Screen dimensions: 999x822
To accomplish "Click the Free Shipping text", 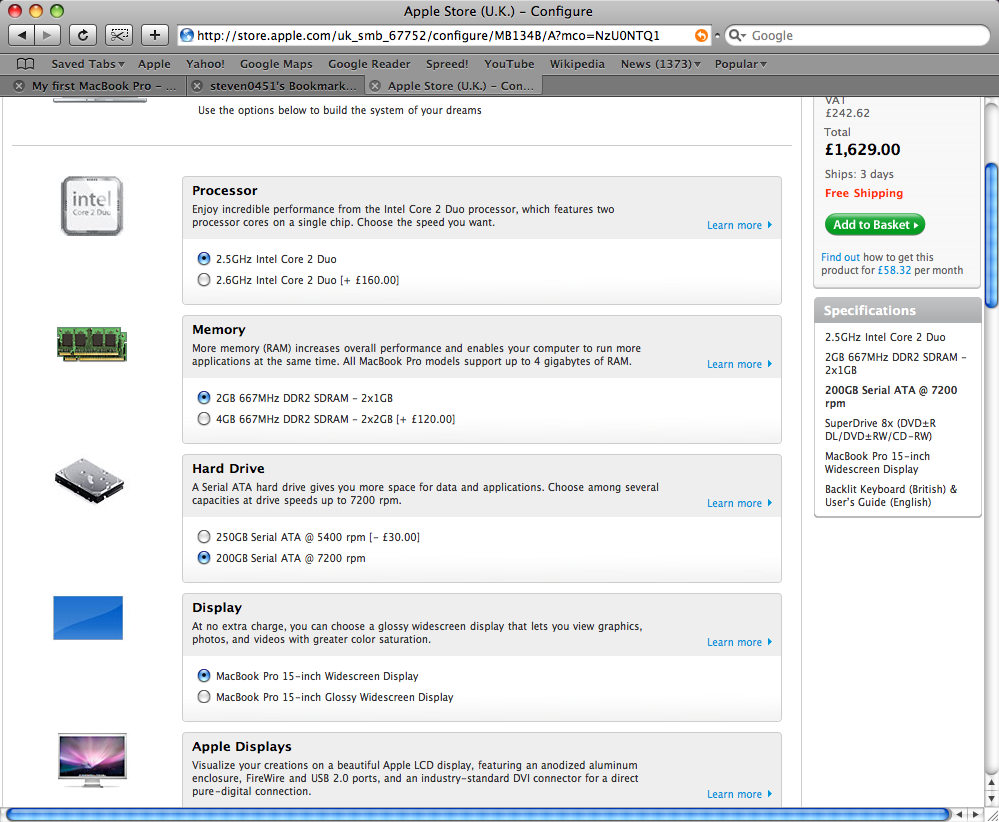I will coord(864,193).
